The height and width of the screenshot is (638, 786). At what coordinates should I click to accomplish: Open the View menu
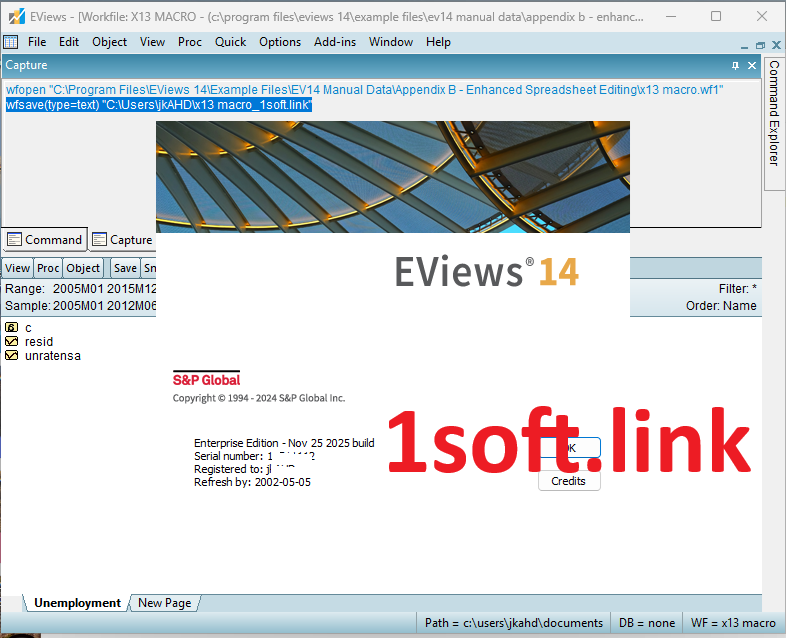point(152,42)
